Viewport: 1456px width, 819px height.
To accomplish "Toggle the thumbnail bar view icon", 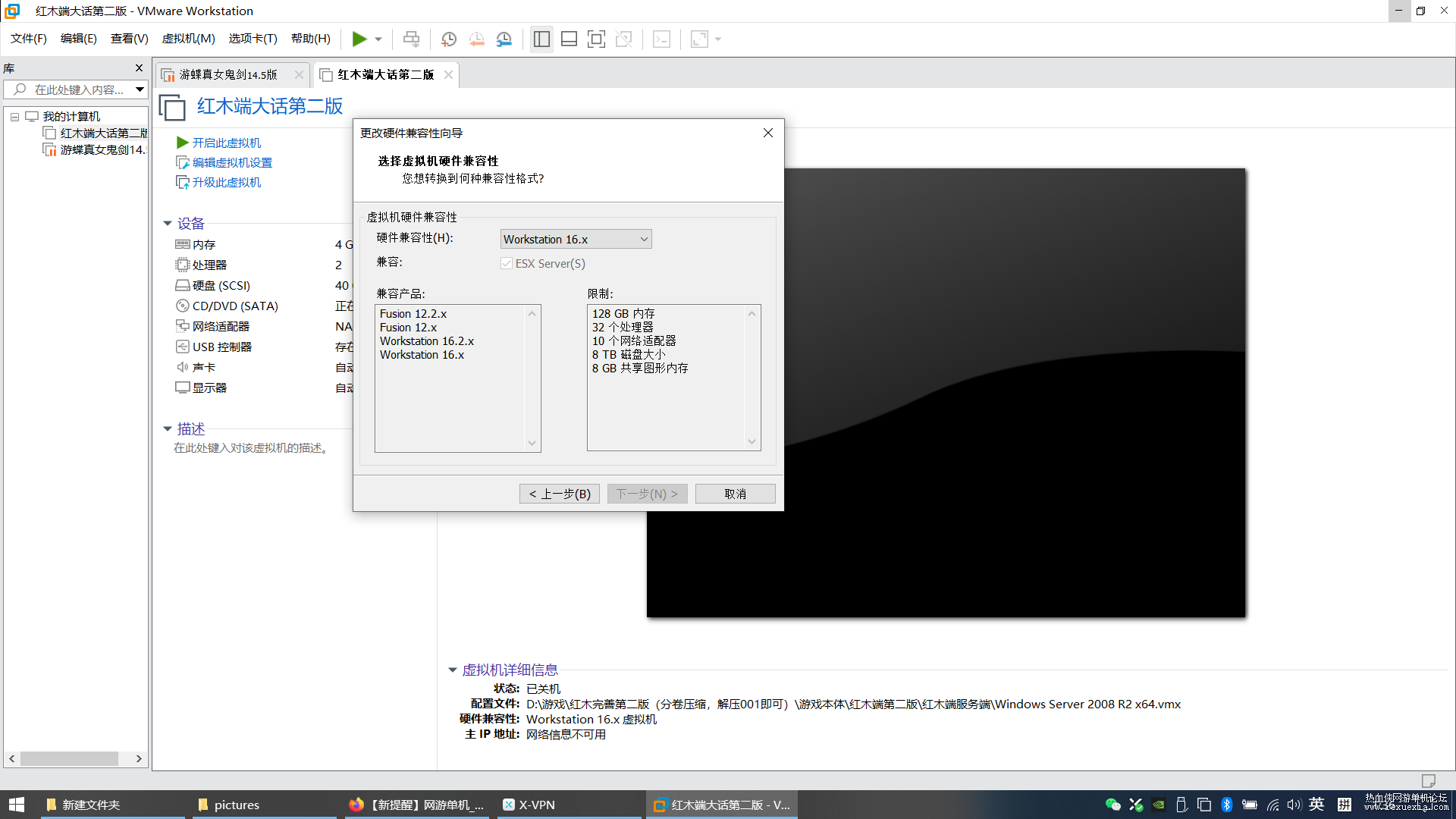I will pyautogui.click(x=569, y=39).
